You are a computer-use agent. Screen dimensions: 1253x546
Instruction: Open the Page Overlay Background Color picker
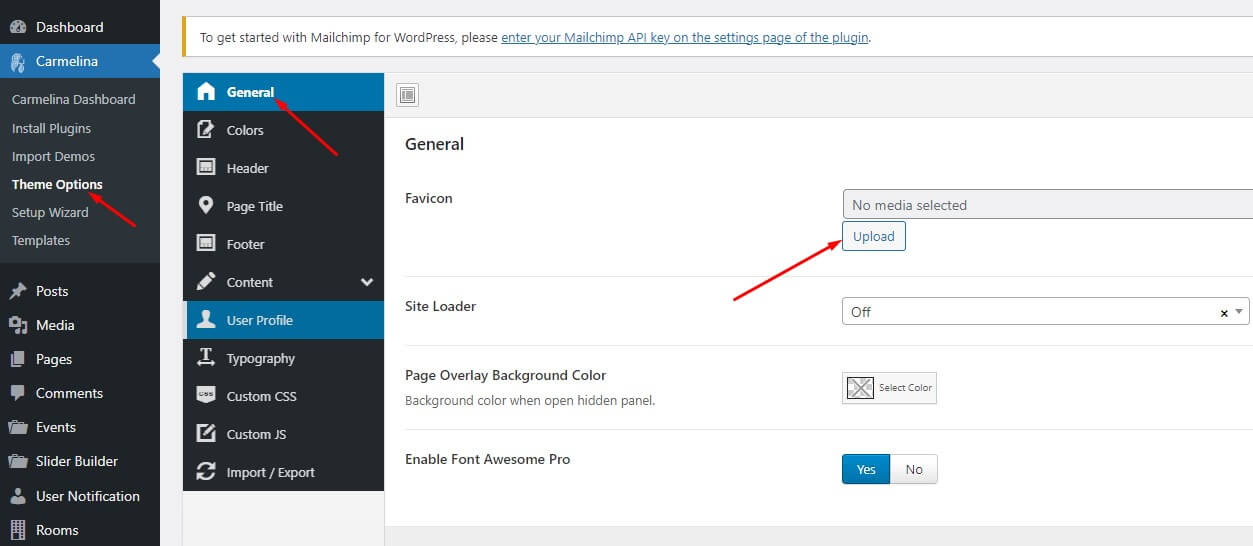(x=889, y=388)
